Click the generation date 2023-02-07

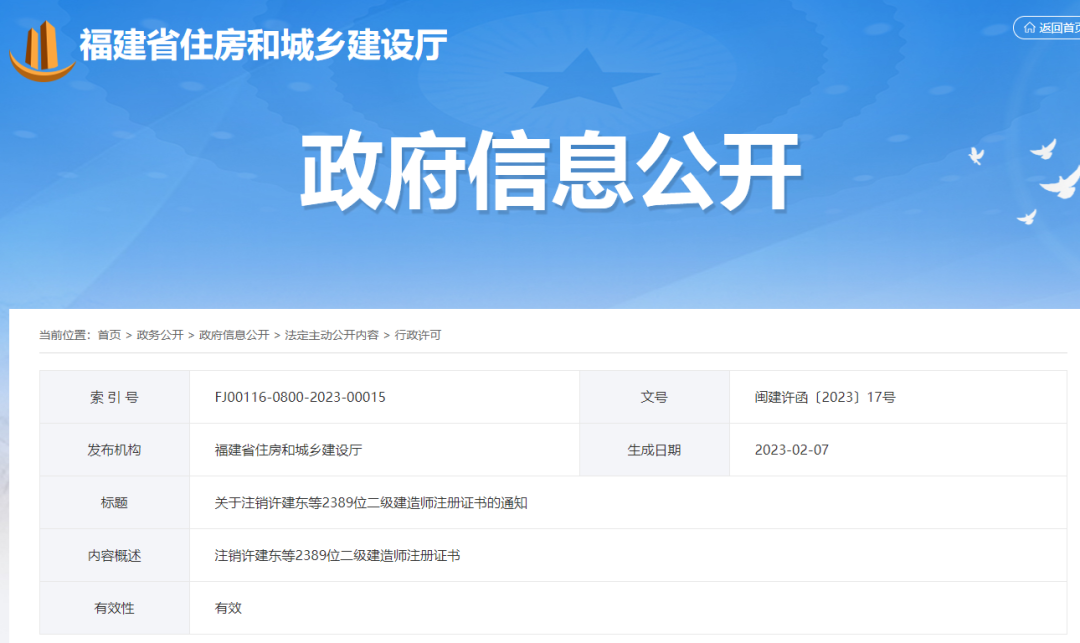click(792, 450)
